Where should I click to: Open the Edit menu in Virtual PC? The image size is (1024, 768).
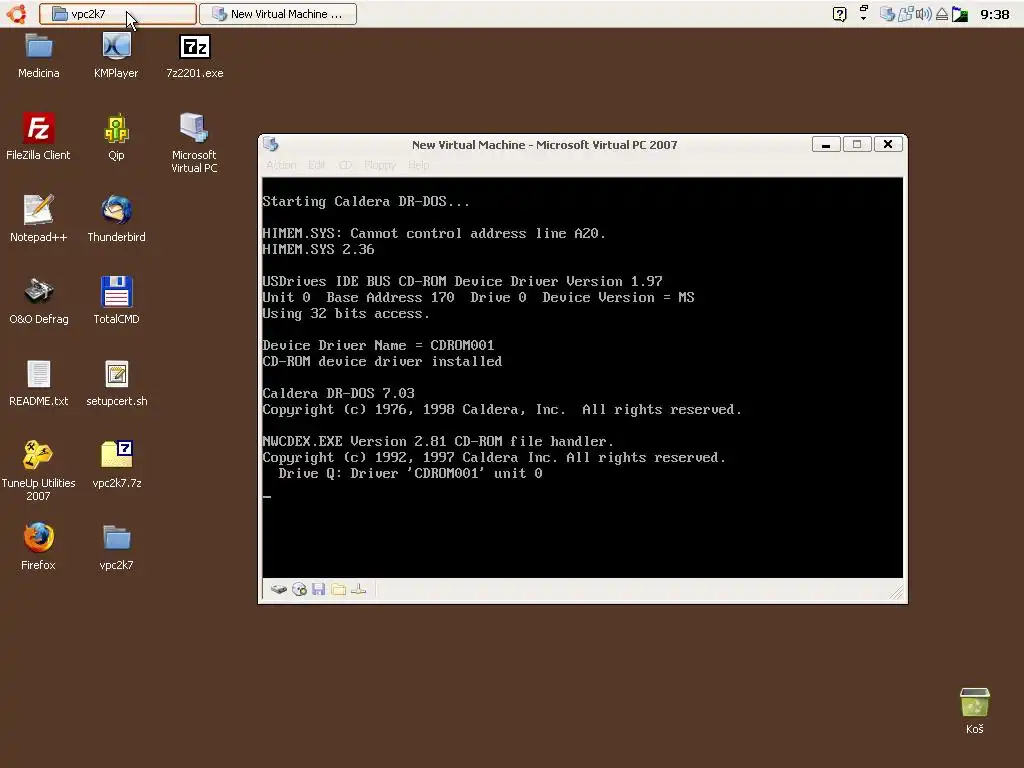click(x=317, y=165)
